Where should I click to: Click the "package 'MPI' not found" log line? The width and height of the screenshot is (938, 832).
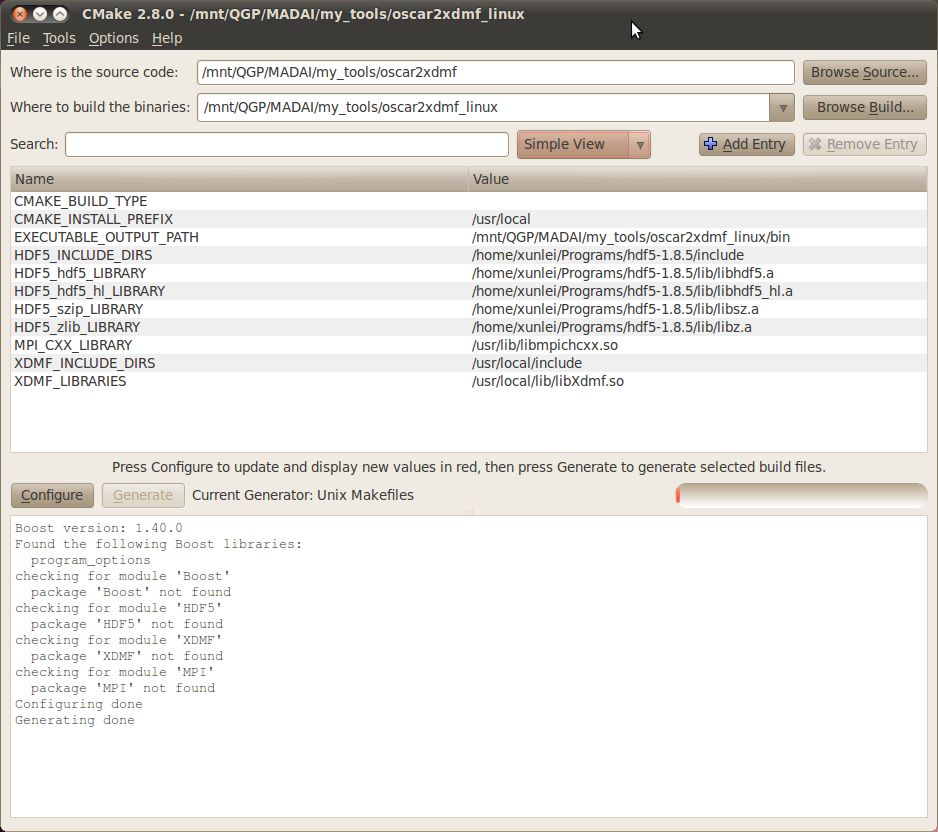coord(123,688)
